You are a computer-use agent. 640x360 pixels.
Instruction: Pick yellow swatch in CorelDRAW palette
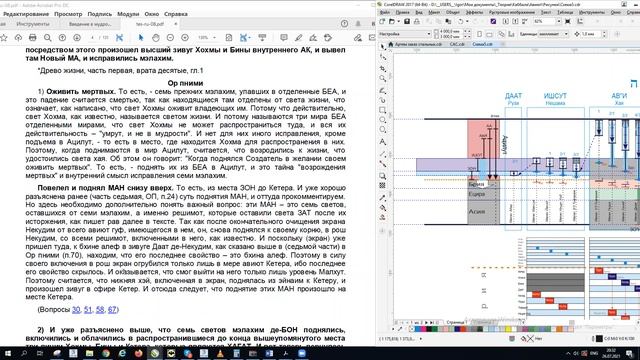[x=508, y=329]
